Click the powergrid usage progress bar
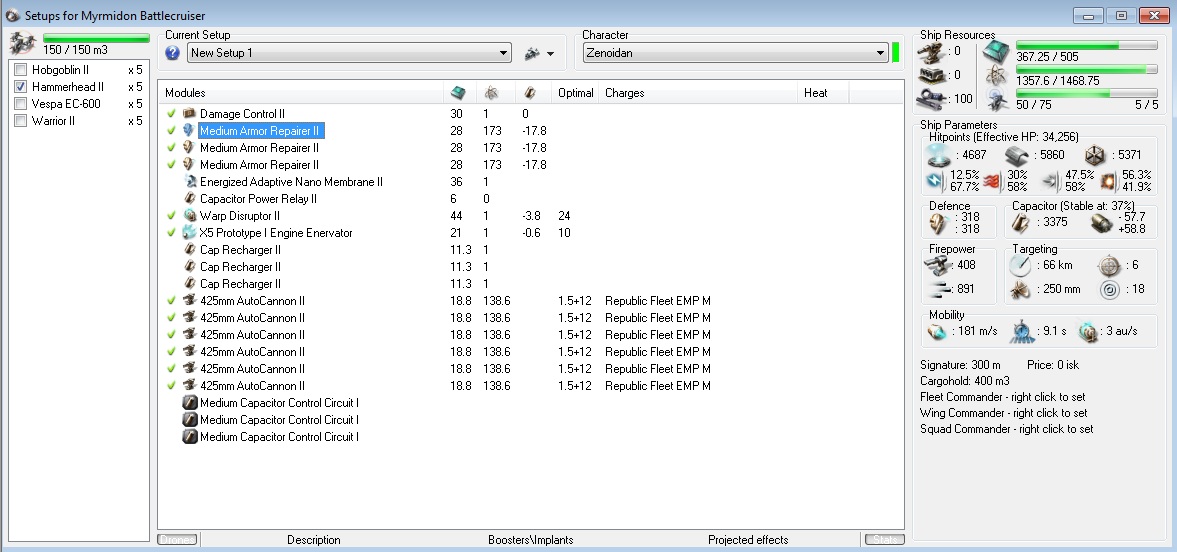Image resolution: width=1177 pixels, height=552 pixels. (x=1087, y=69)
